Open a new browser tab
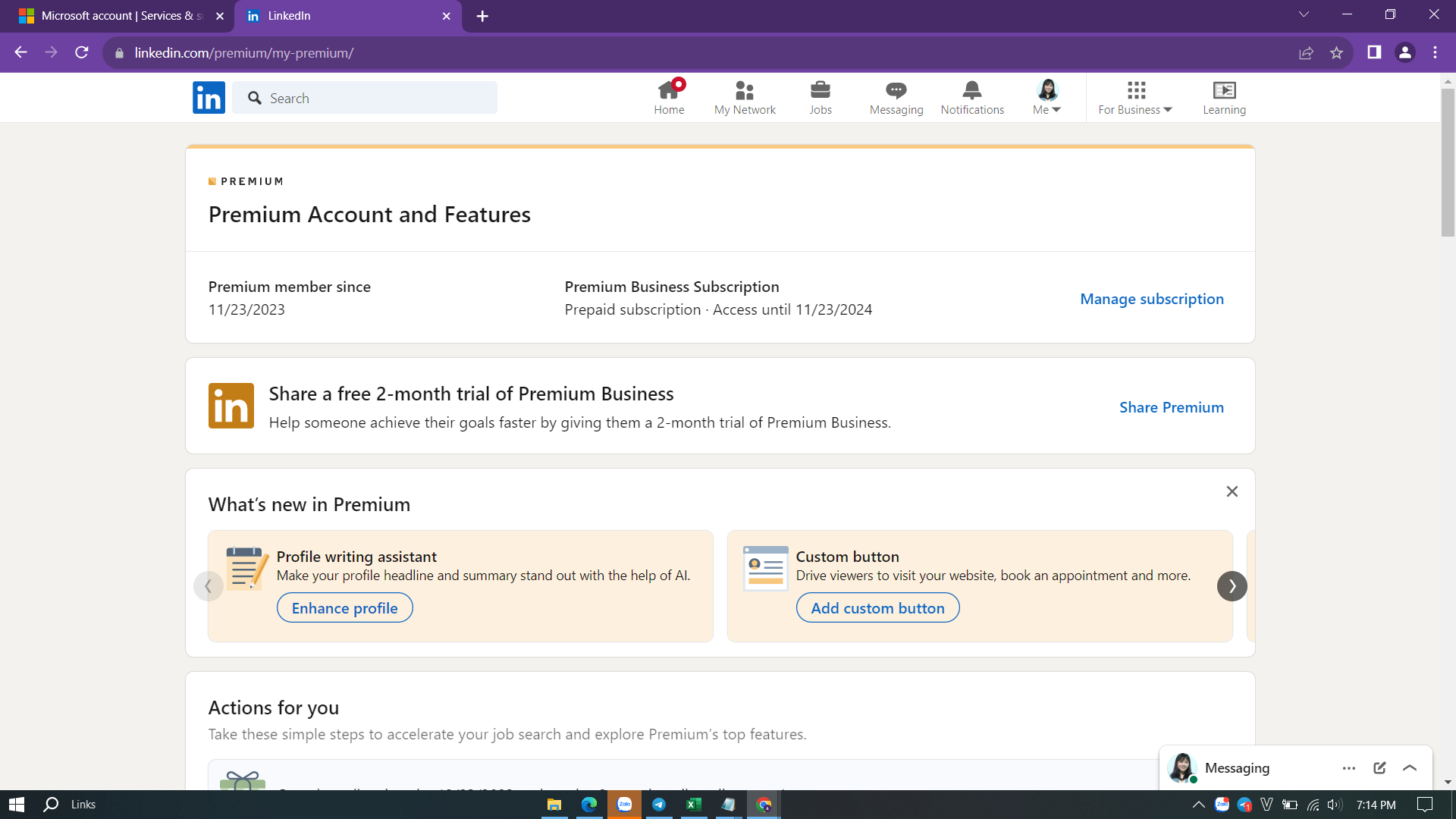 (x=482, y=16)
